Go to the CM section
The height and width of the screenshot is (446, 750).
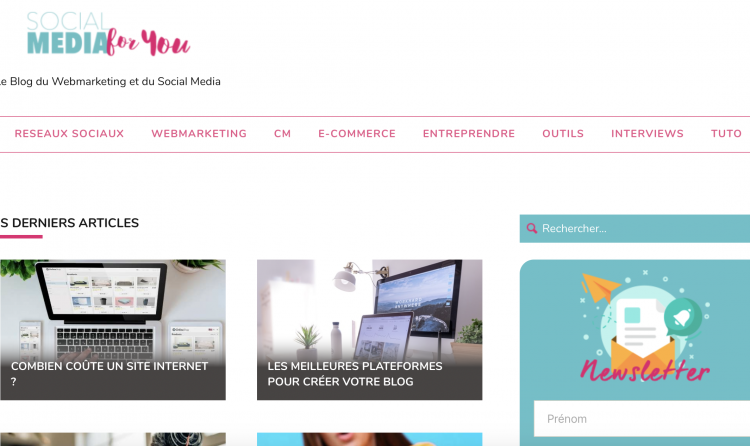click(282, 134)
